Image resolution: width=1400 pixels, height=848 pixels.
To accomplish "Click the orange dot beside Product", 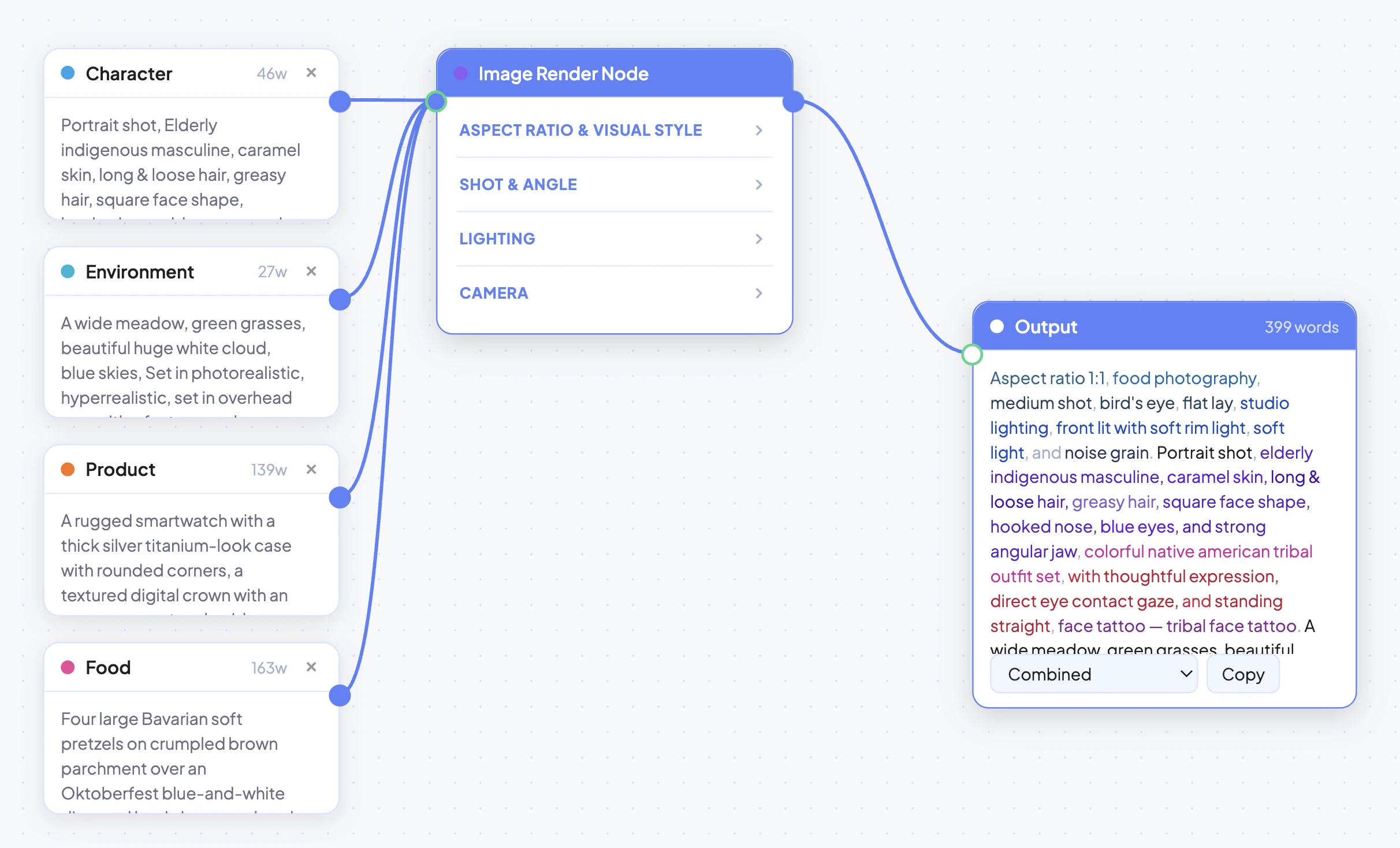I will (x=68, y=469).
